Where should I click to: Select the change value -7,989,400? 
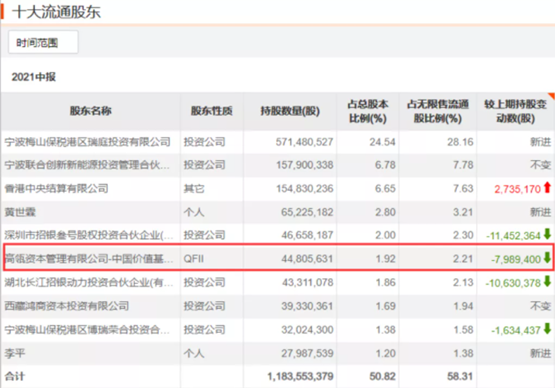click(516, 259)
